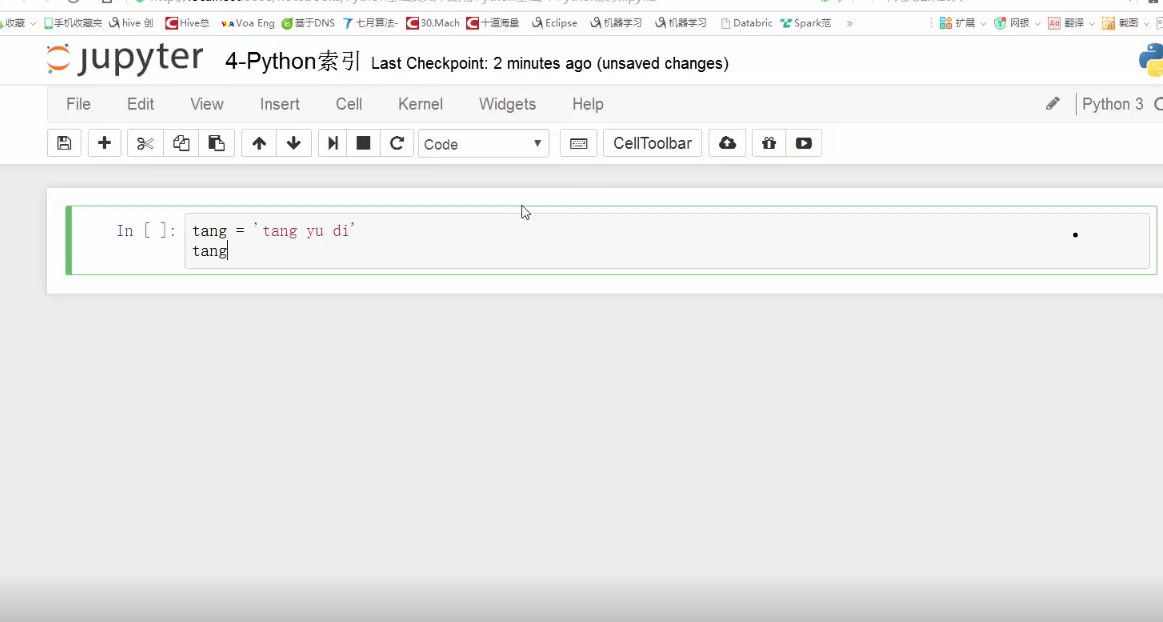Click the save and checkpoint icon
The height and width of the screenshot is (622, 1163).
[x=64, y=143]
